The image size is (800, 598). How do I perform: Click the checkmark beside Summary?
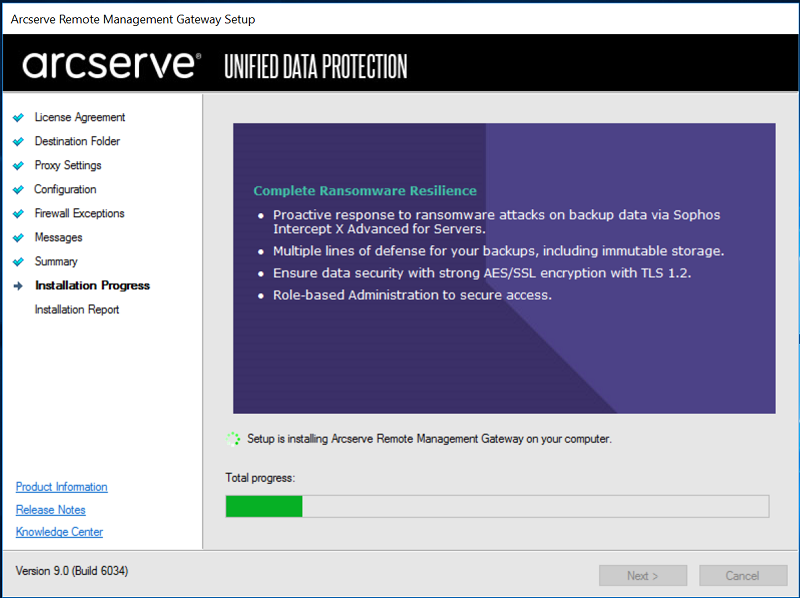tap(18, 261)
